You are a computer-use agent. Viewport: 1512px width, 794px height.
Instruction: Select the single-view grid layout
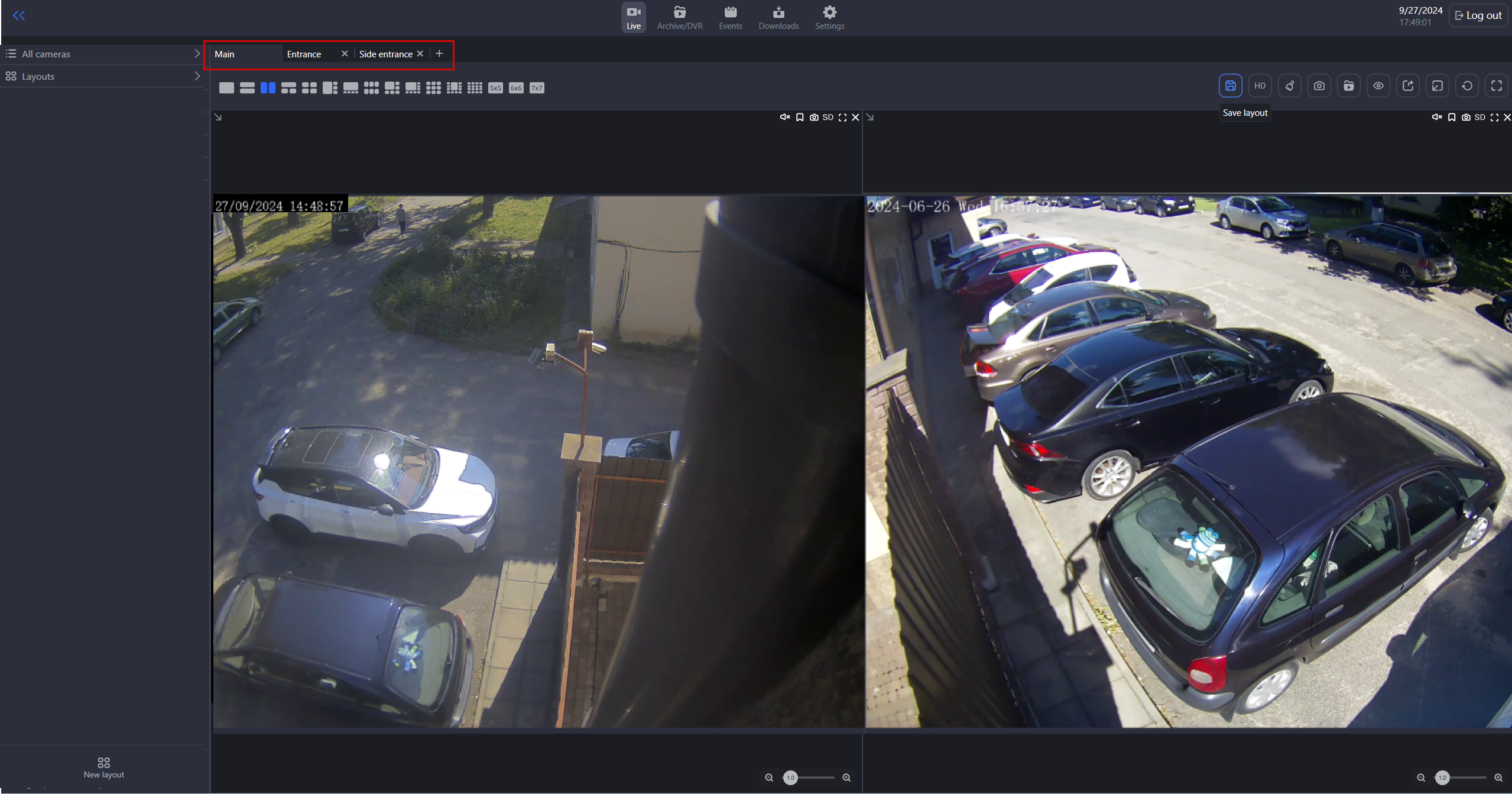point(226,88)
